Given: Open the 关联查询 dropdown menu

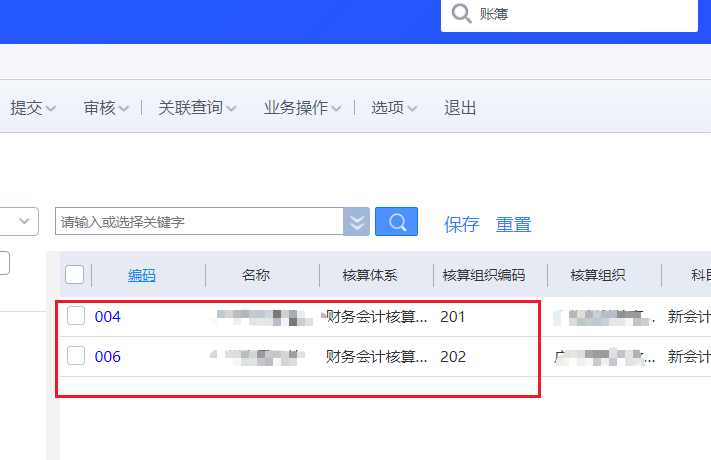Looking at the screenshot, I should (197, 108).
